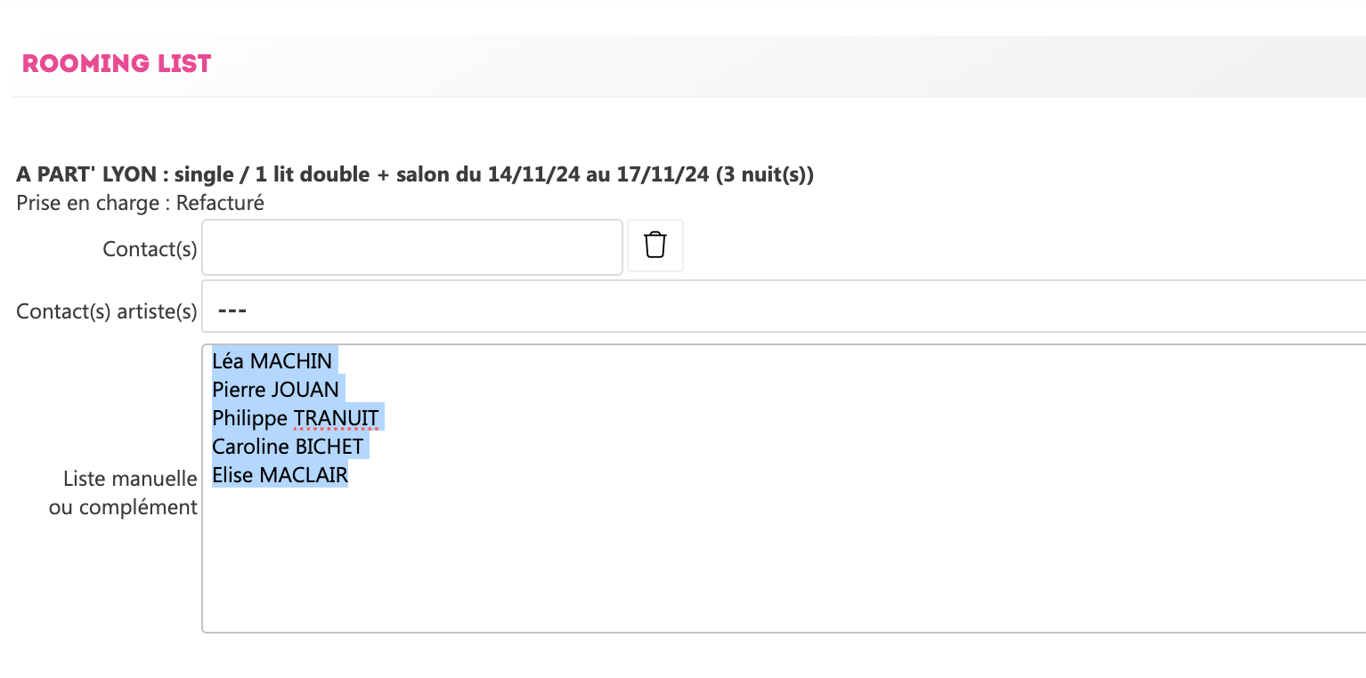Click the Caroline BICHET line in the list

click(x=288, y=446)
